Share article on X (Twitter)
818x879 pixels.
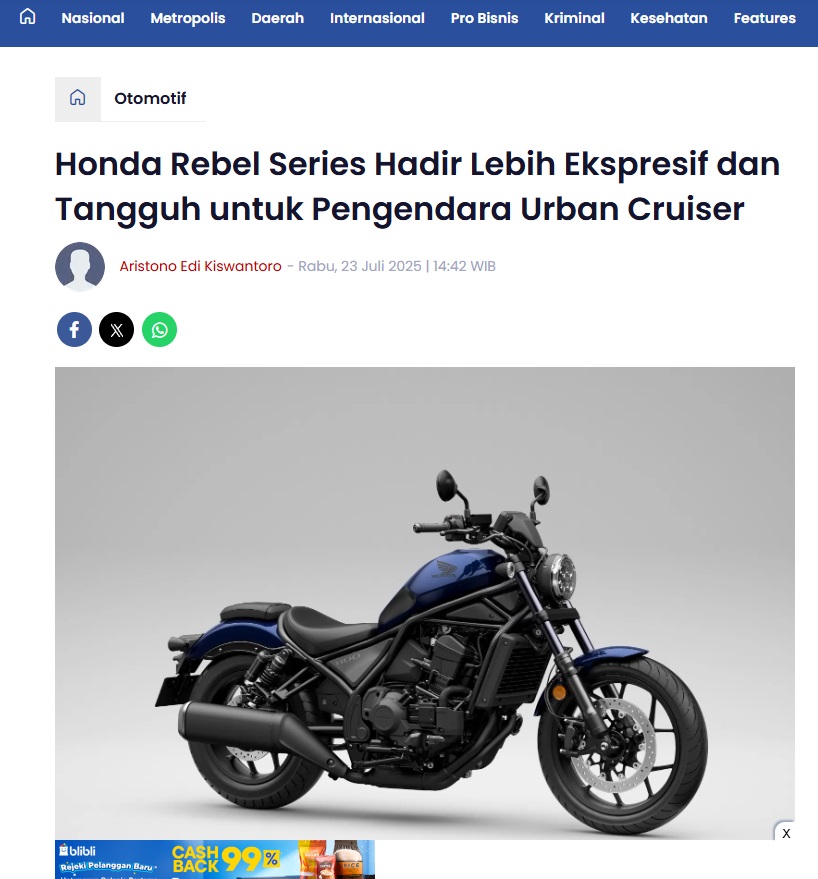click(117, 330)
